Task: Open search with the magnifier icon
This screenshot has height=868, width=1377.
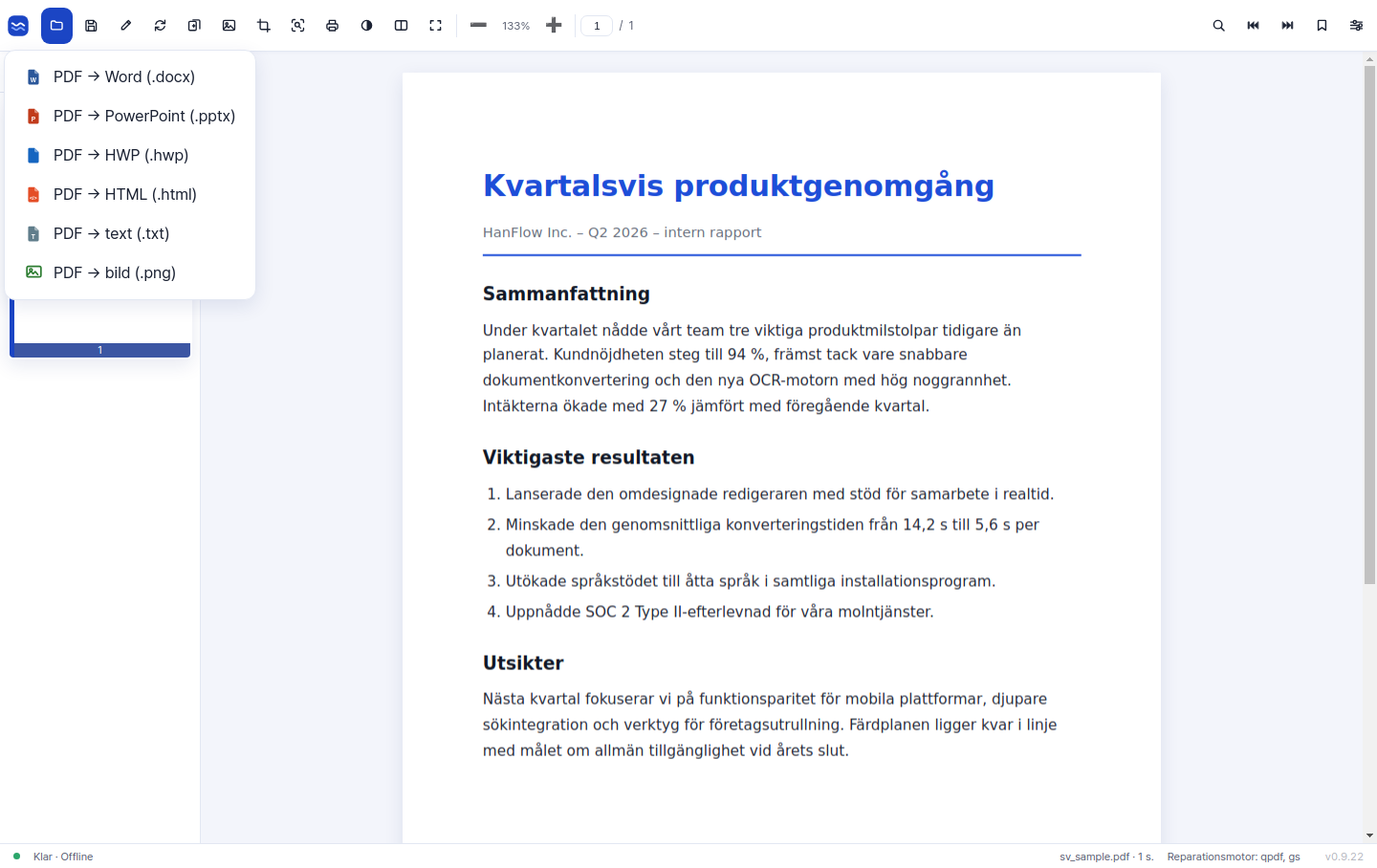Action: pos(1218,26)
